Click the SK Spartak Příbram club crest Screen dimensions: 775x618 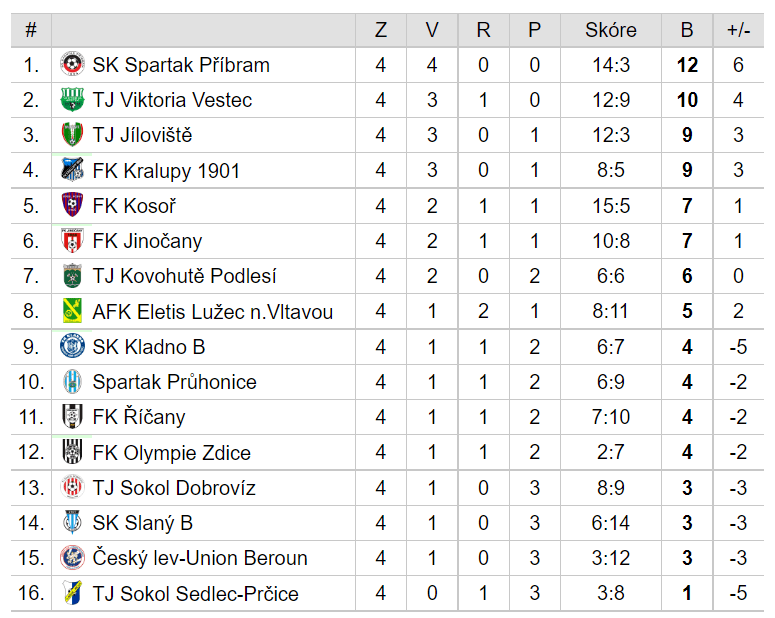pyautogui.click(x=72, y=64)
